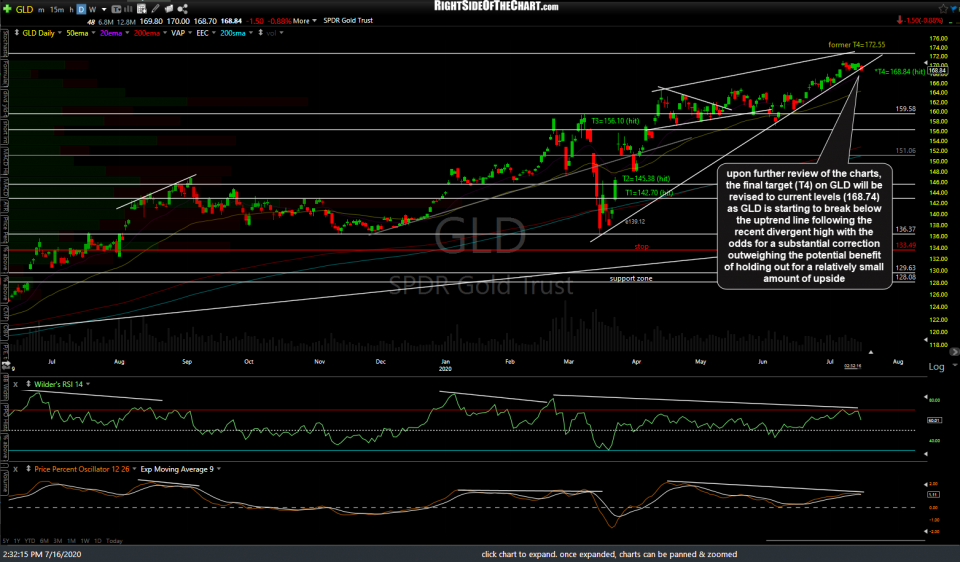The image size is (960, 562).
Task: Click the Price Percent Oscillator move handle
Action: 28,470
